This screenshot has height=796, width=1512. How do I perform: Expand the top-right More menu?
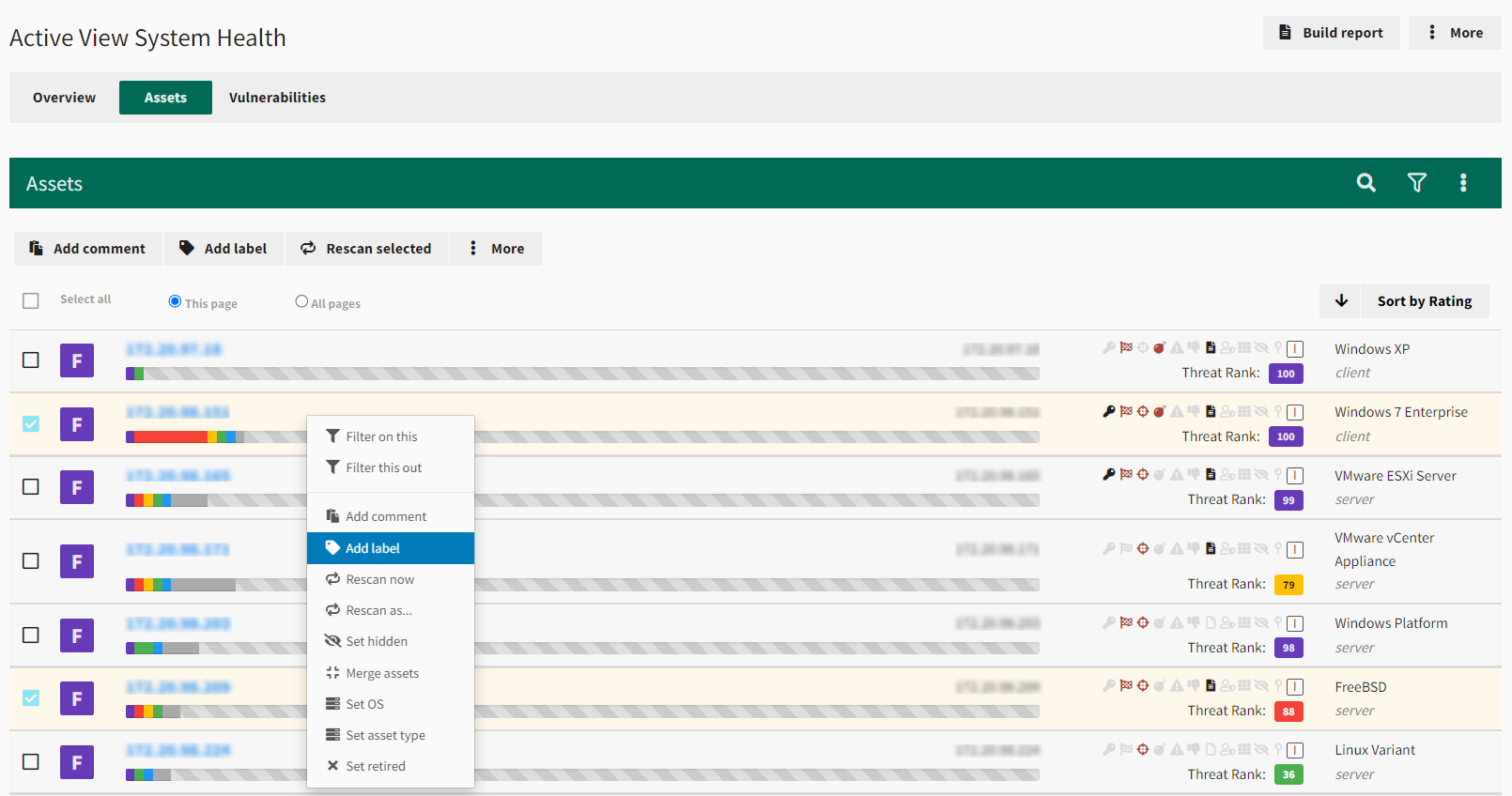tap(1455, 33)
